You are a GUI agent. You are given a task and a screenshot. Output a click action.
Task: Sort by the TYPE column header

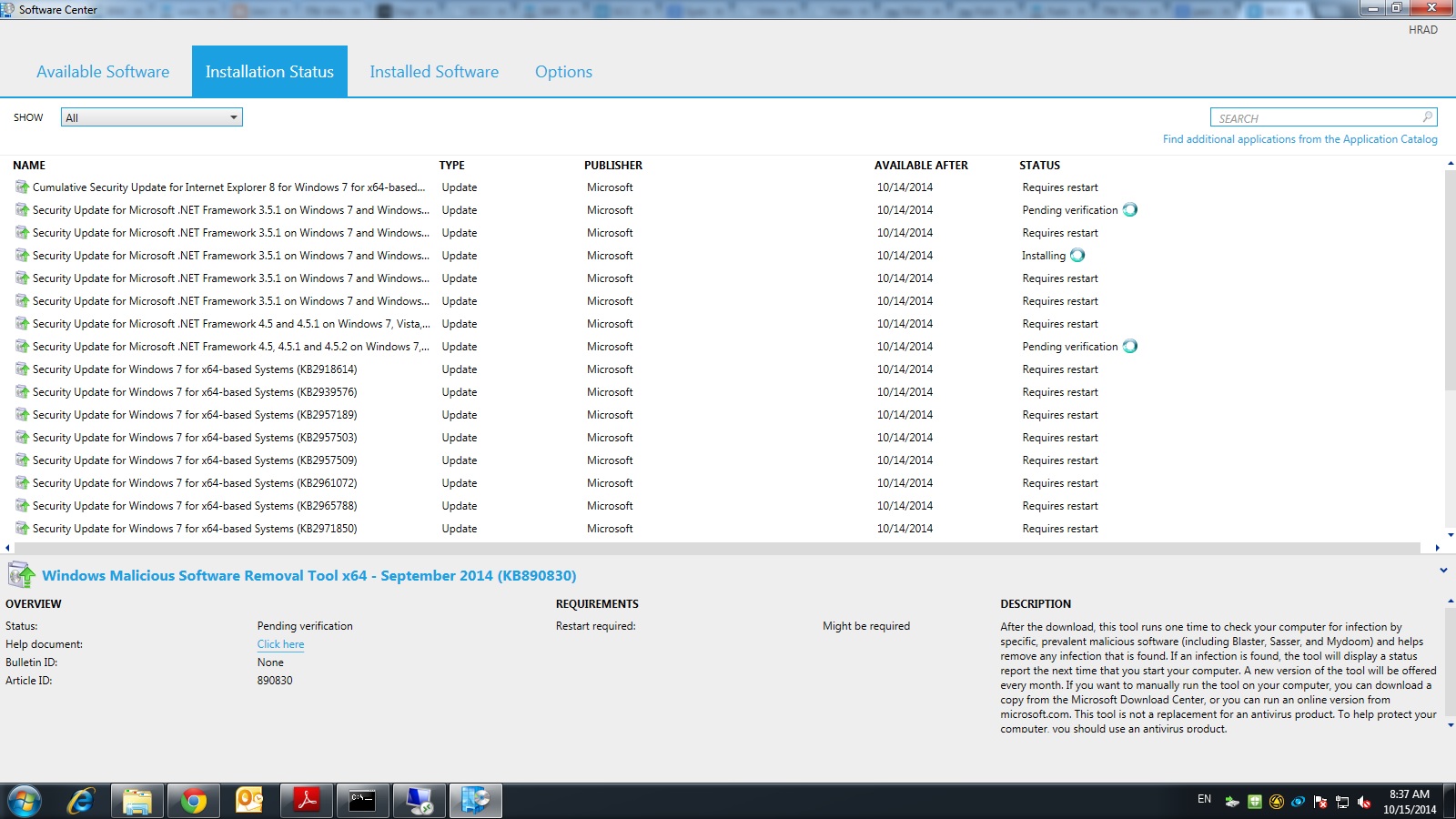(452, 166)
